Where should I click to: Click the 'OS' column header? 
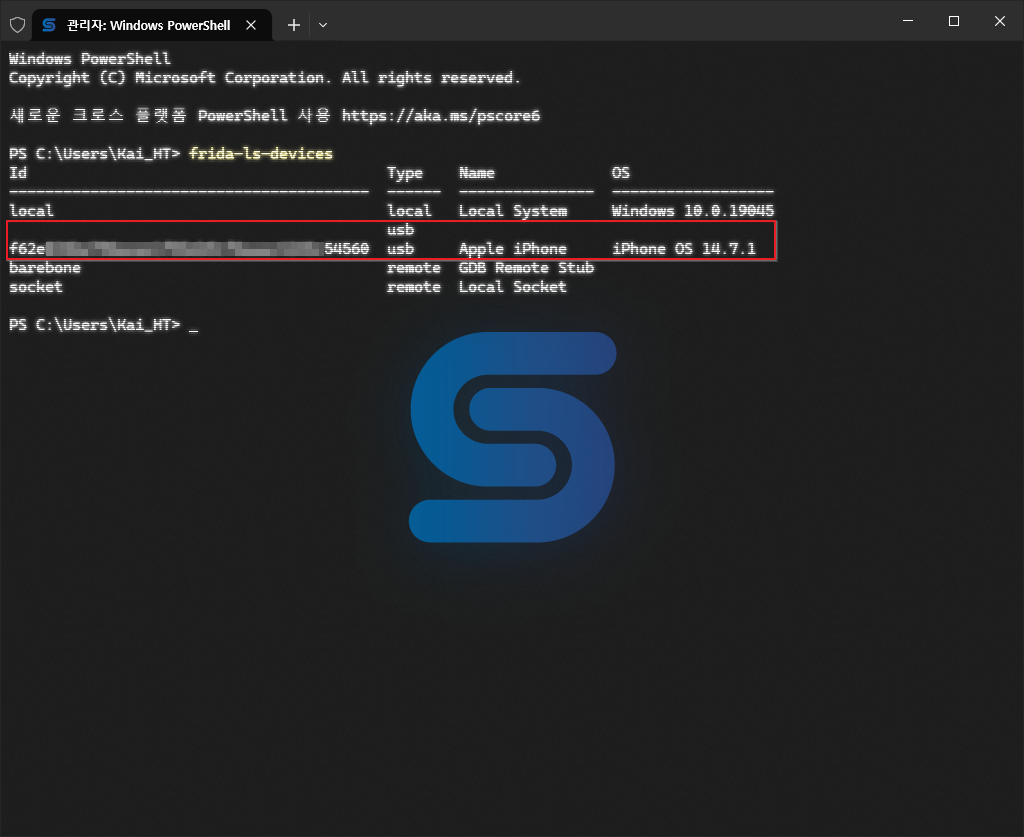pos(620,172)
